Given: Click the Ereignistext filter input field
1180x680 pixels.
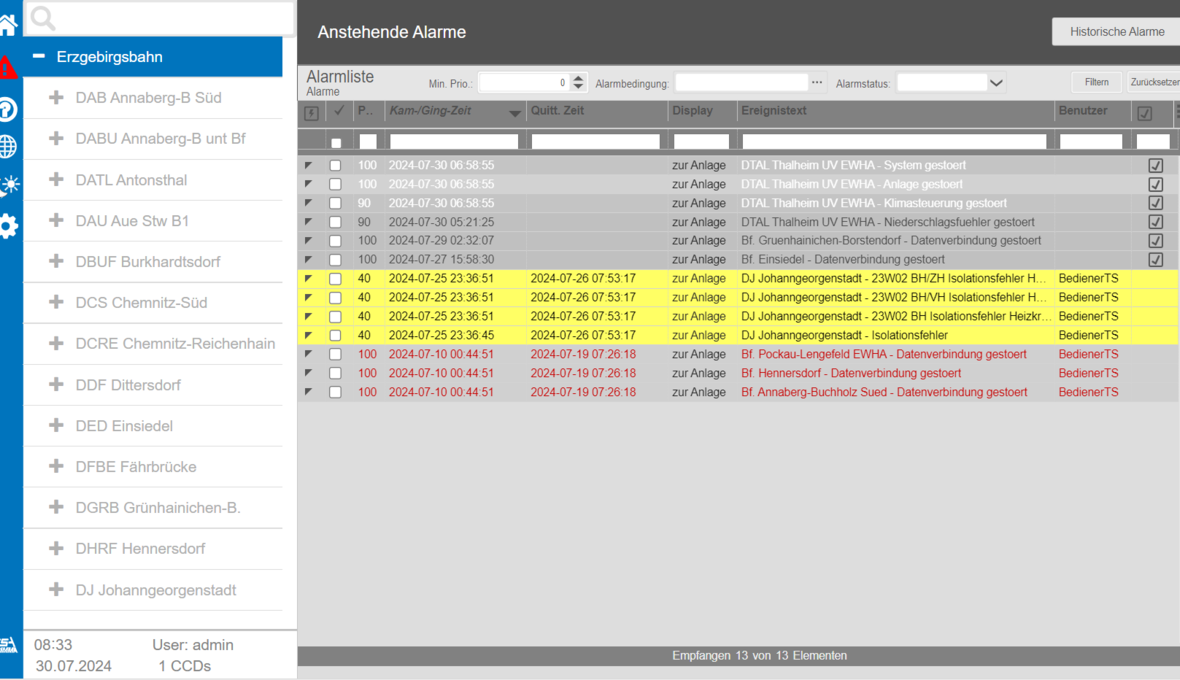Looking at the screenshot, I should coord(893,142).
